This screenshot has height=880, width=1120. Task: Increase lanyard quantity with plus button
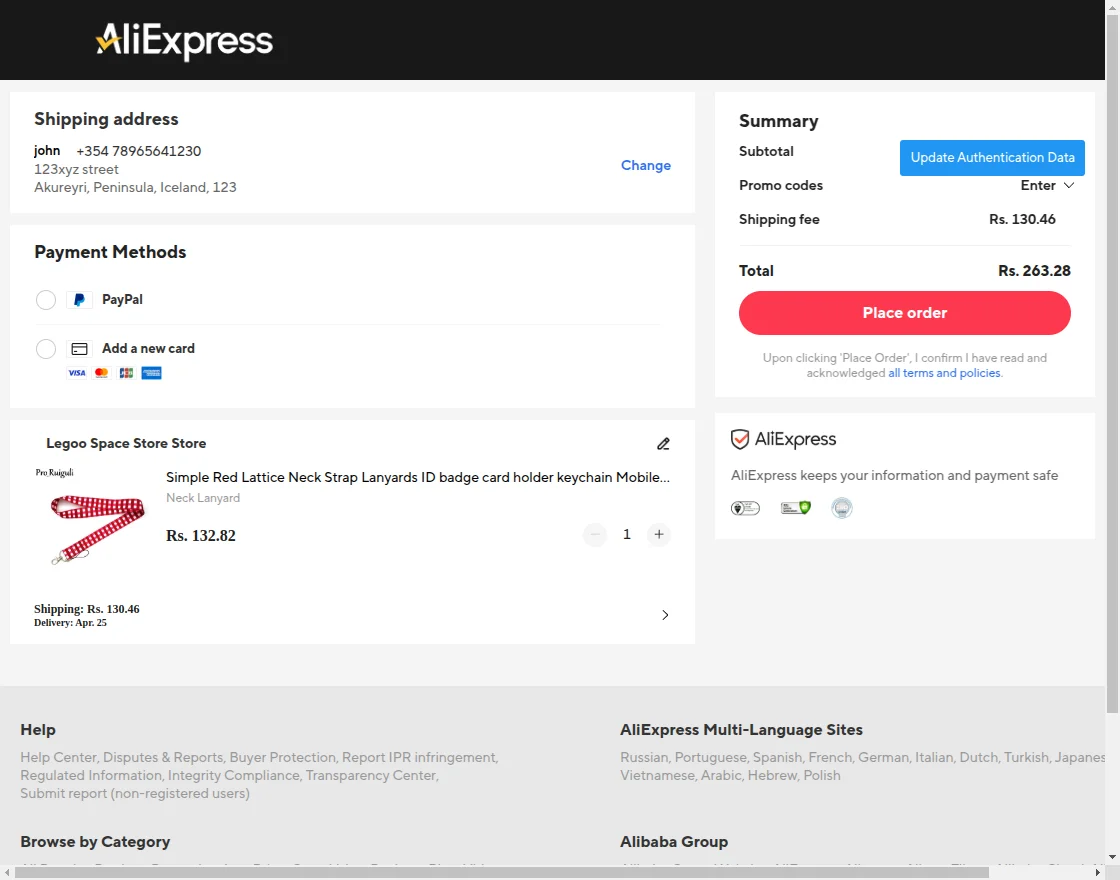[x=659, y=534]
